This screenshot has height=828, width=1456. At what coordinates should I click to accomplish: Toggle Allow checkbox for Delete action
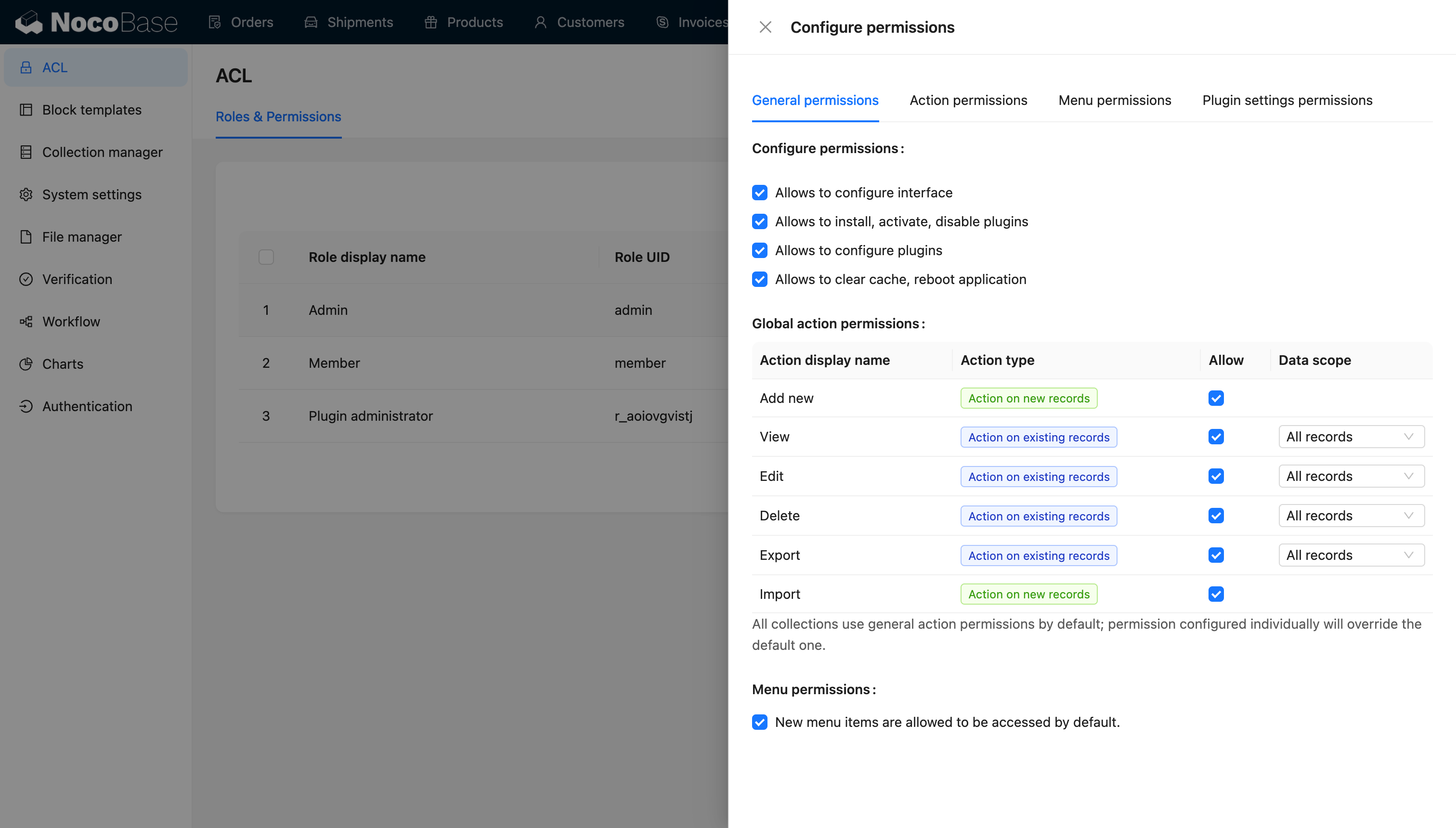[x=1215, y=516]
